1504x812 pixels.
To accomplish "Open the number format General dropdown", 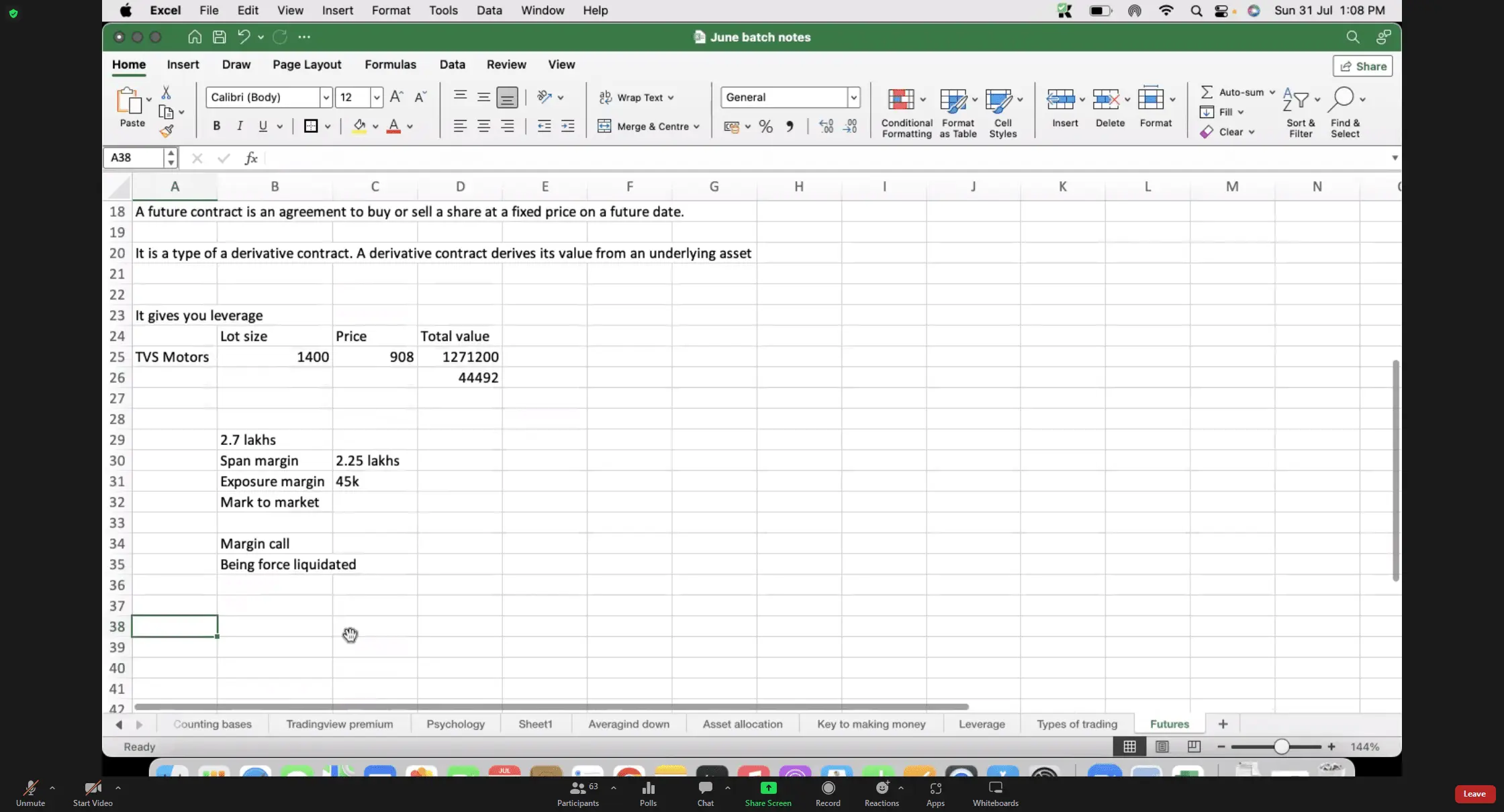I will (x=853, y=97).
